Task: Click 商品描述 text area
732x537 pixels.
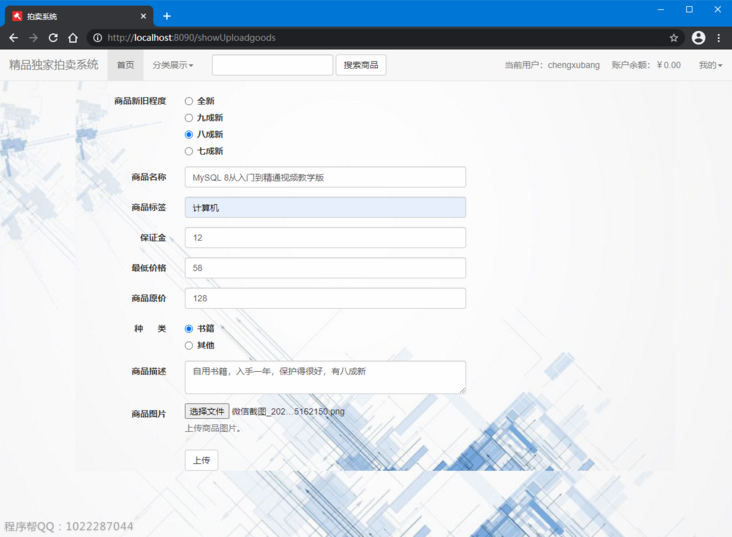Action: (x=325, y=377)
